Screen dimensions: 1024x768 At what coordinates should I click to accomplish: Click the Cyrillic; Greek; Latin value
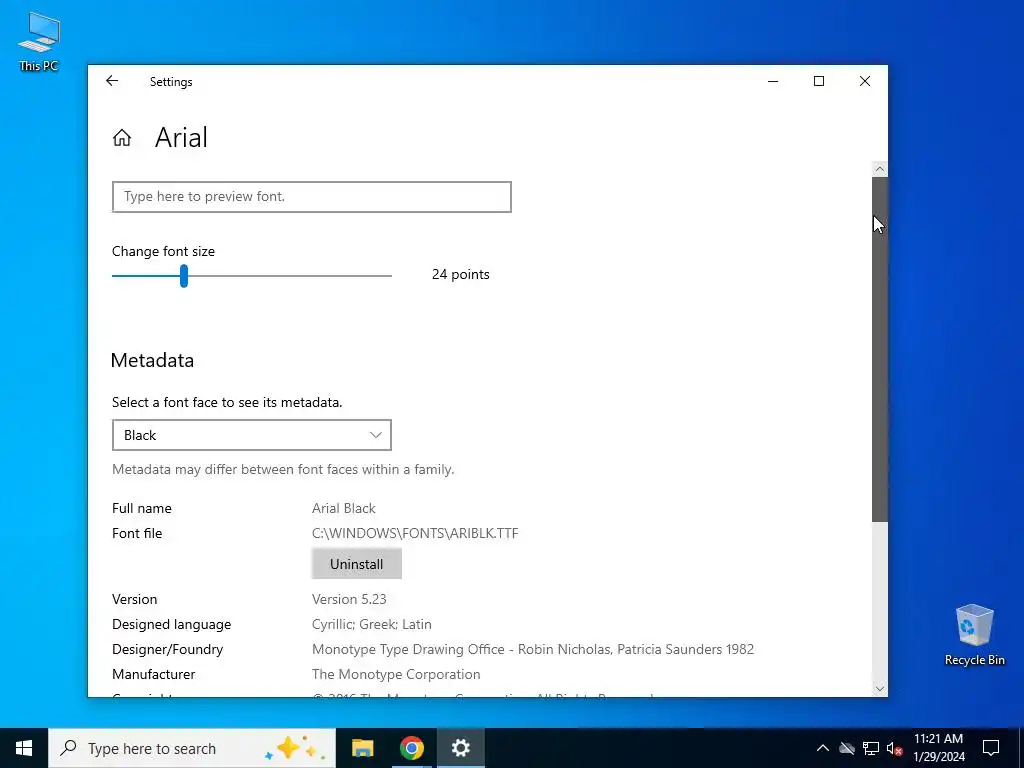pyautogui.click(x=372, y=624)
